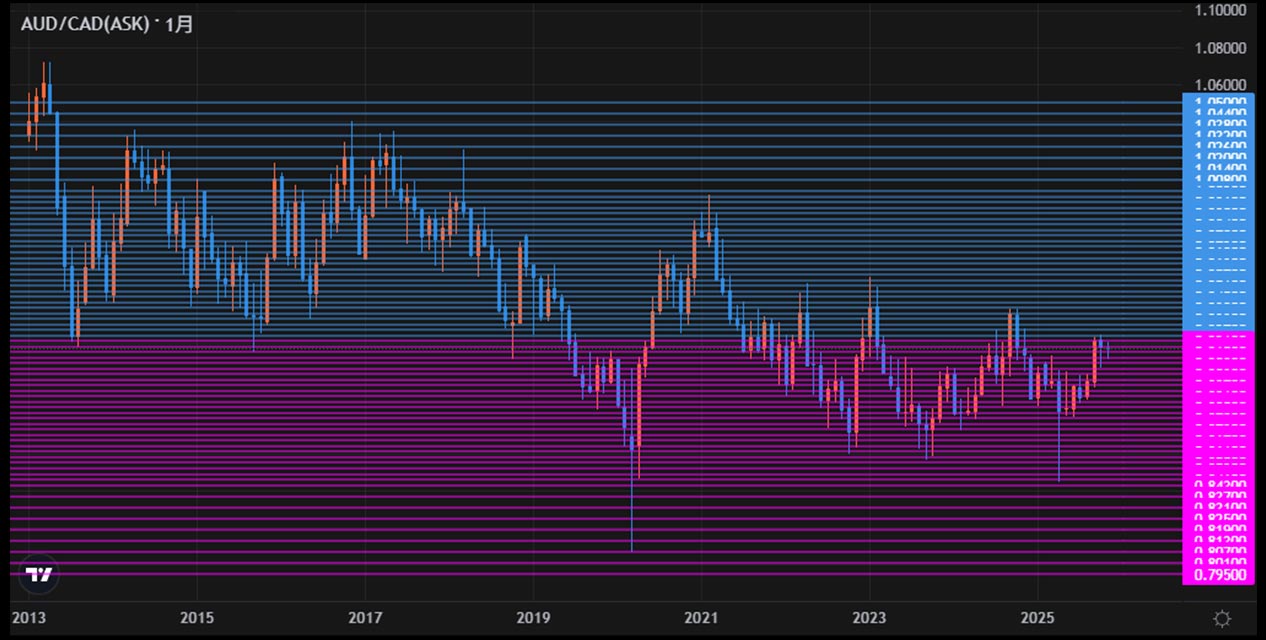
Task: Click the 2013 label on time axis
Action: [28, 619]
